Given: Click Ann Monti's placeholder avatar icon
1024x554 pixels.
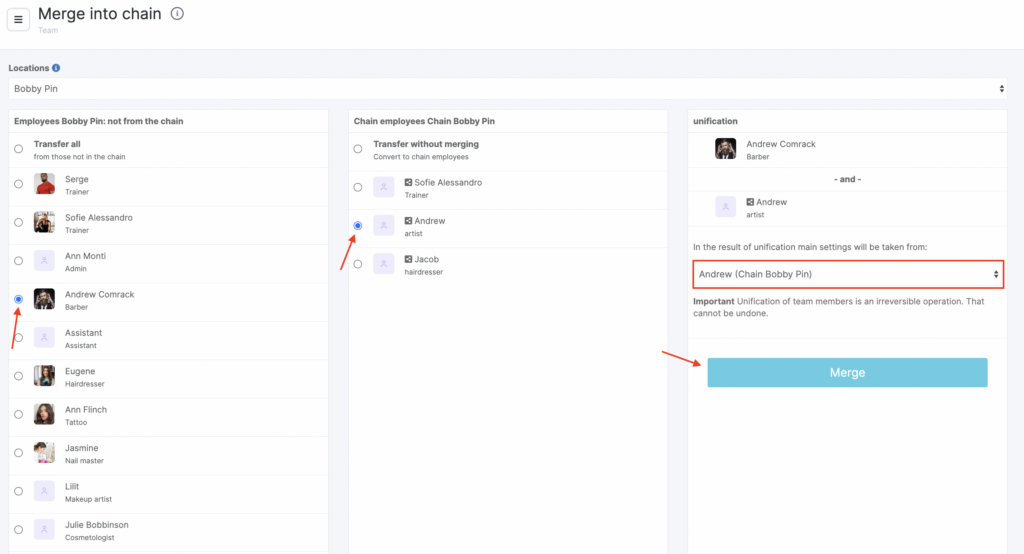Looking at the screenshot, I should [x=44, y=261].
